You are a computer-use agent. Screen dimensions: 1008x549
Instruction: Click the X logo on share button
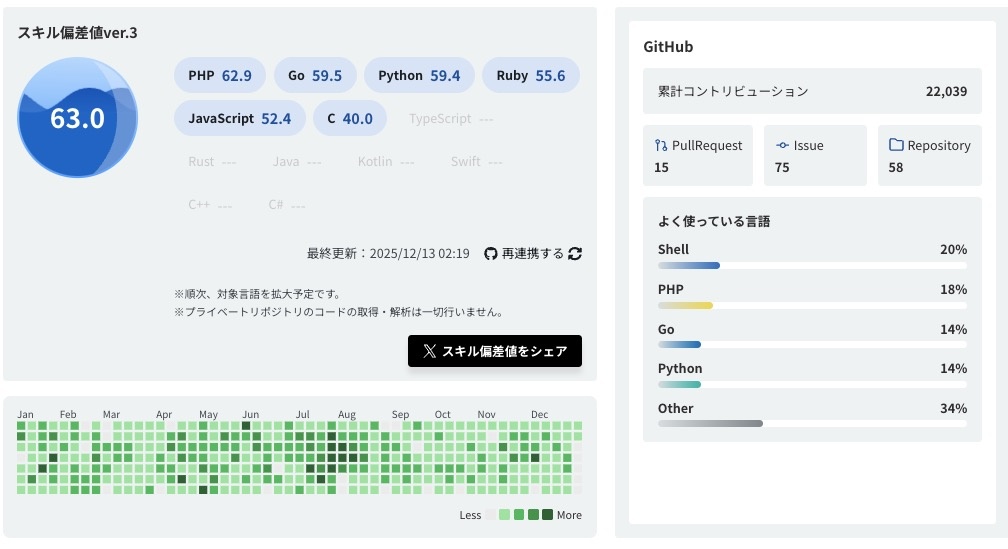pos(429,351)
